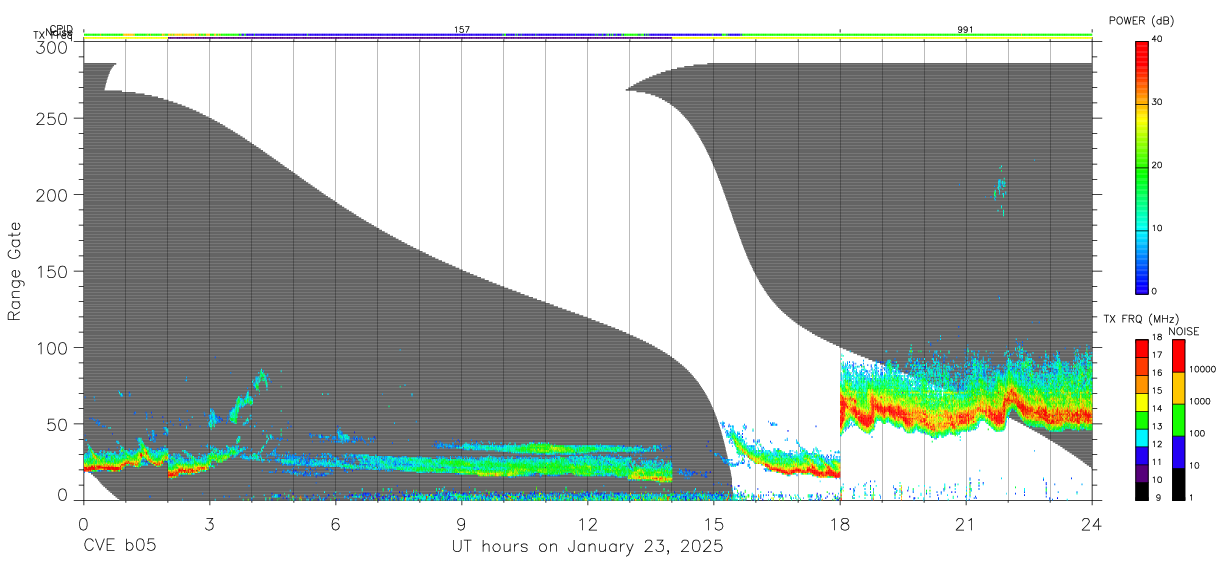Pick the red band of NOISE legend
The height and width of the screenshot is (567, 1228).
(x=1178, y=355)
